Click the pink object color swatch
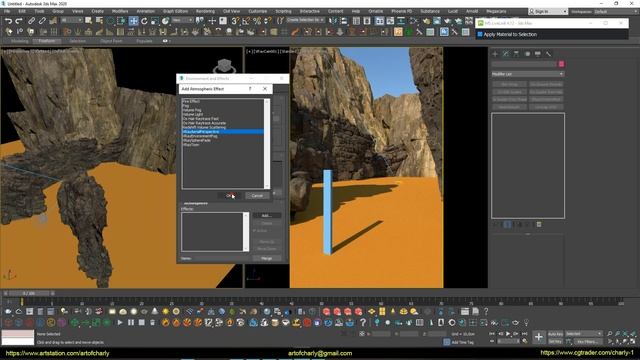 tap(561, 64)
